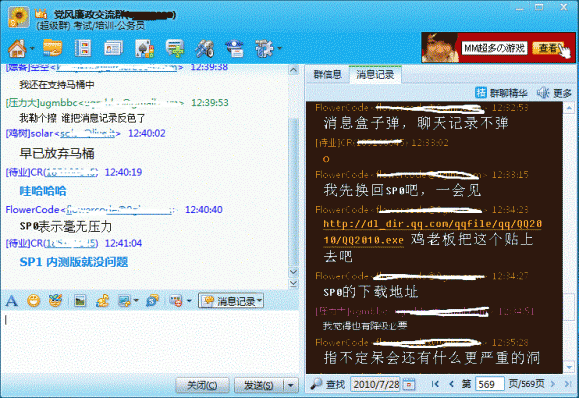
Task: Click the chat area scrollbar thumb
Action: pos(294,192)
